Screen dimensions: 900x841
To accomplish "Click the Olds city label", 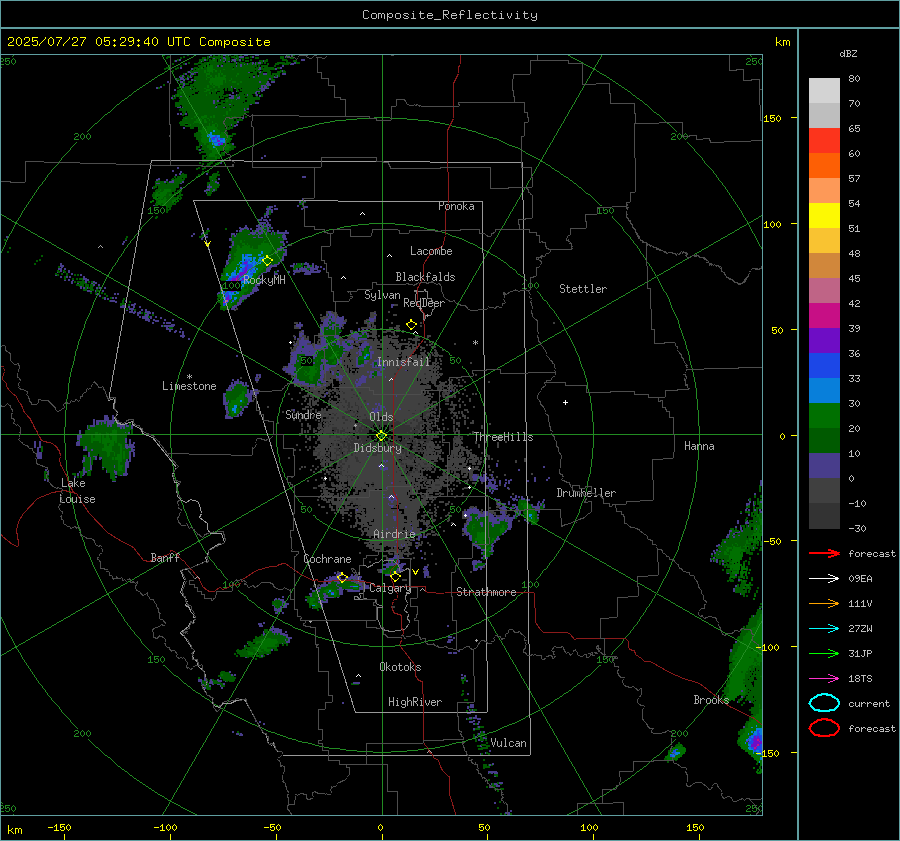I will click(x=381, y=417).
